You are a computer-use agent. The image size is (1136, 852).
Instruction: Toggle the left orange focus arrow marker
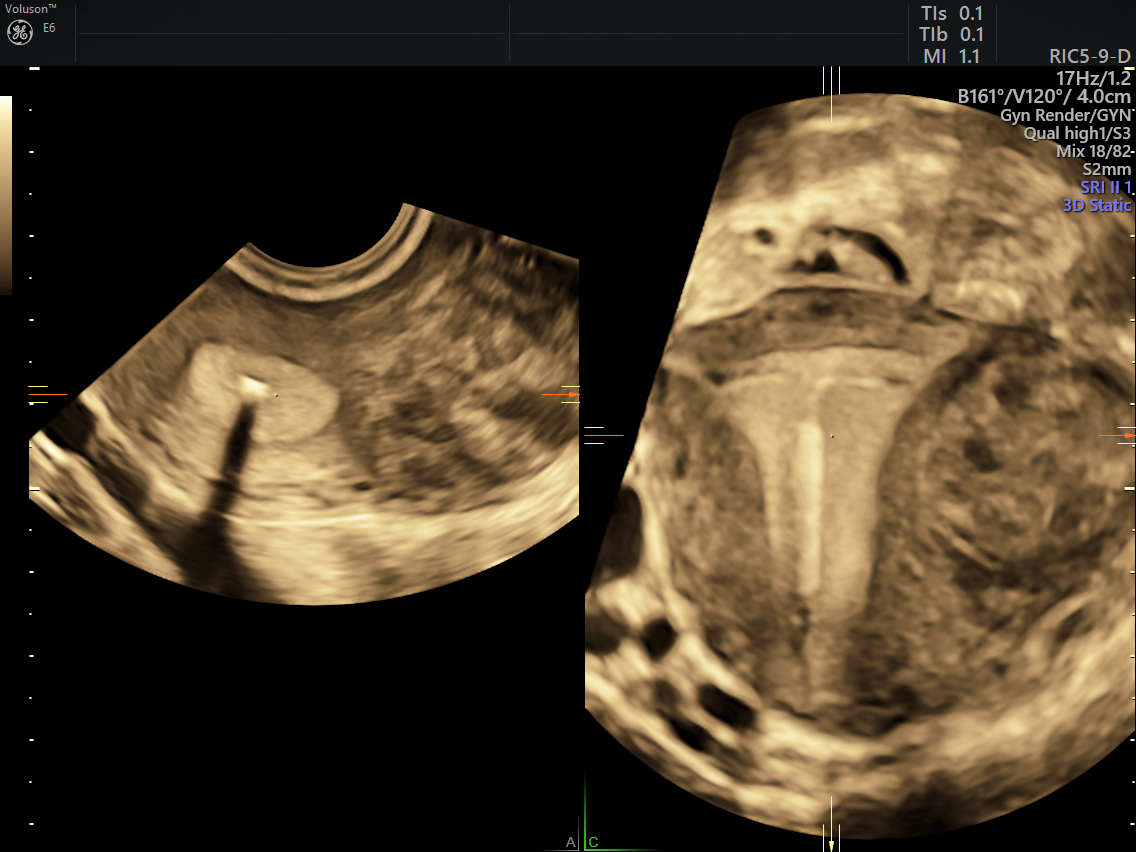point(50,393)
